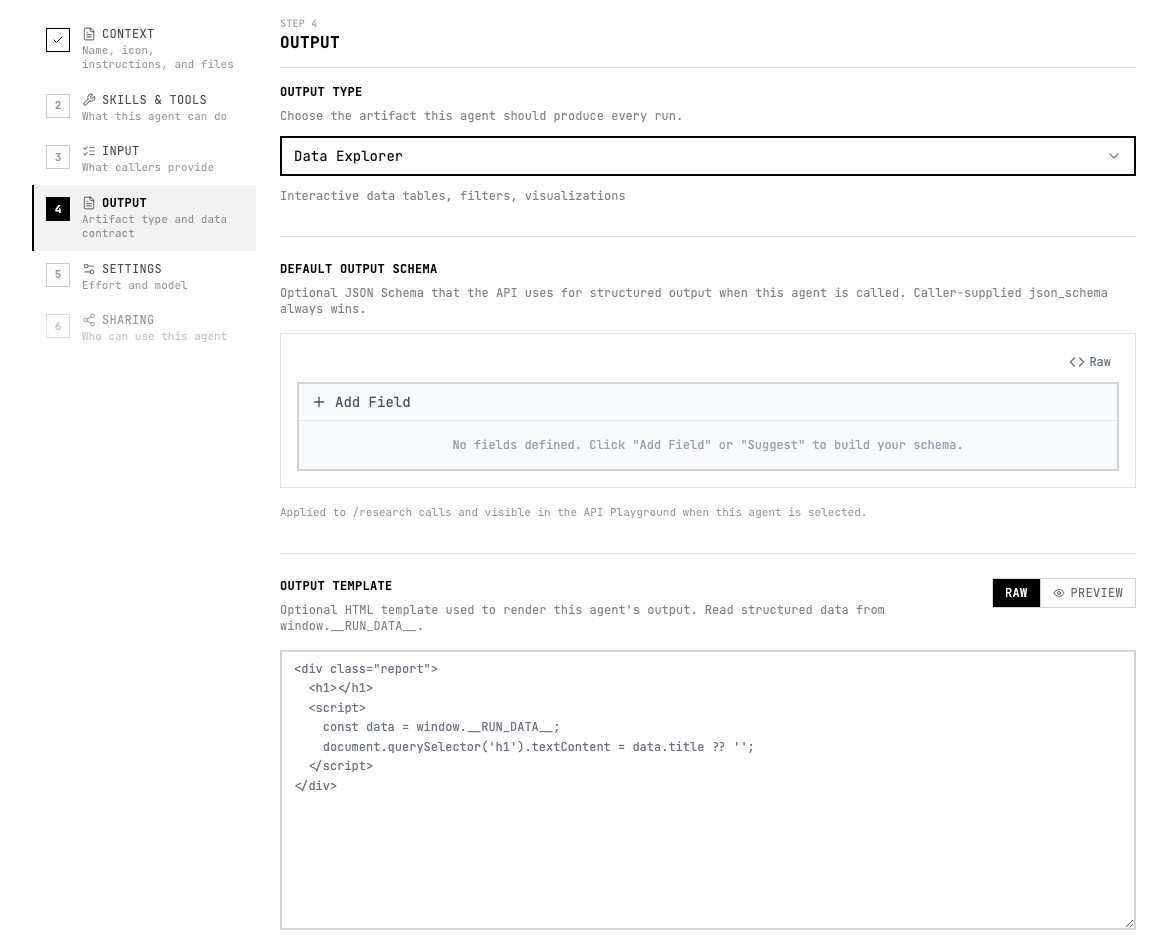Click the 'Output Template' heading
This screenshot has height=950, width=1160.
[336, 585]
